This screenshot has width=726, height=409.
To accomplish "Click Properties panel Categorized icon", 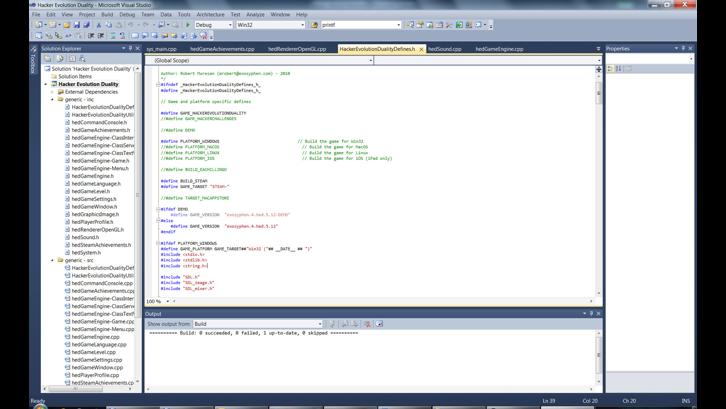I will pyautogui.click(x=610, y=69).
